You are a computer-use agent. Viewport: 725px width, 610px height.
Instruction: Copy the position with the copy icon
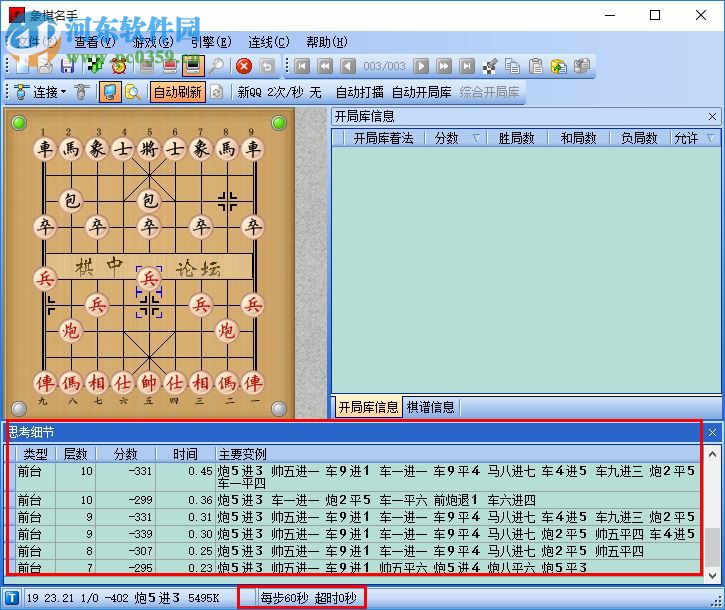coord(512,67)
